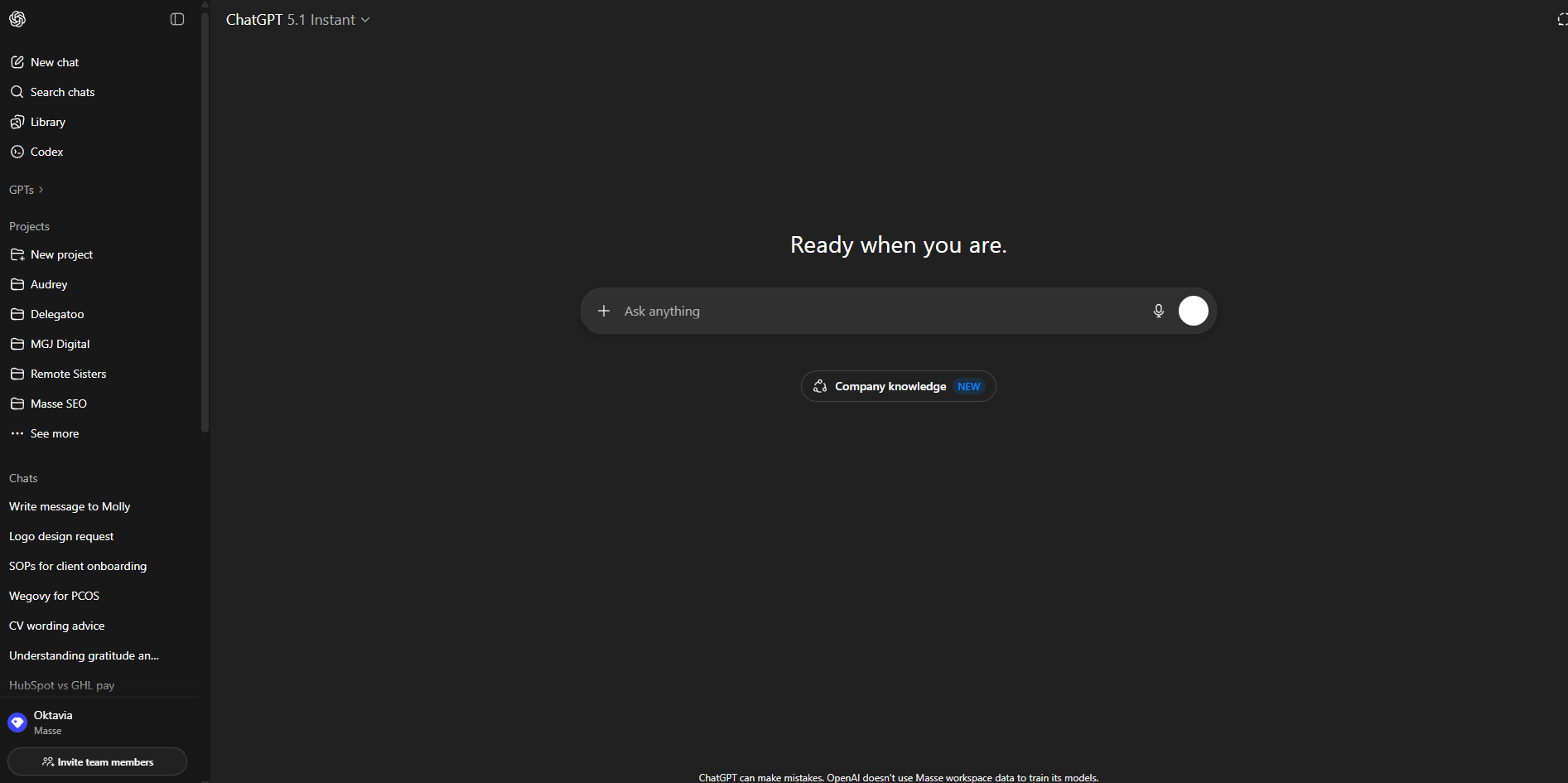Open the Audrey project
1568x783 pixels.
(99, 284)
